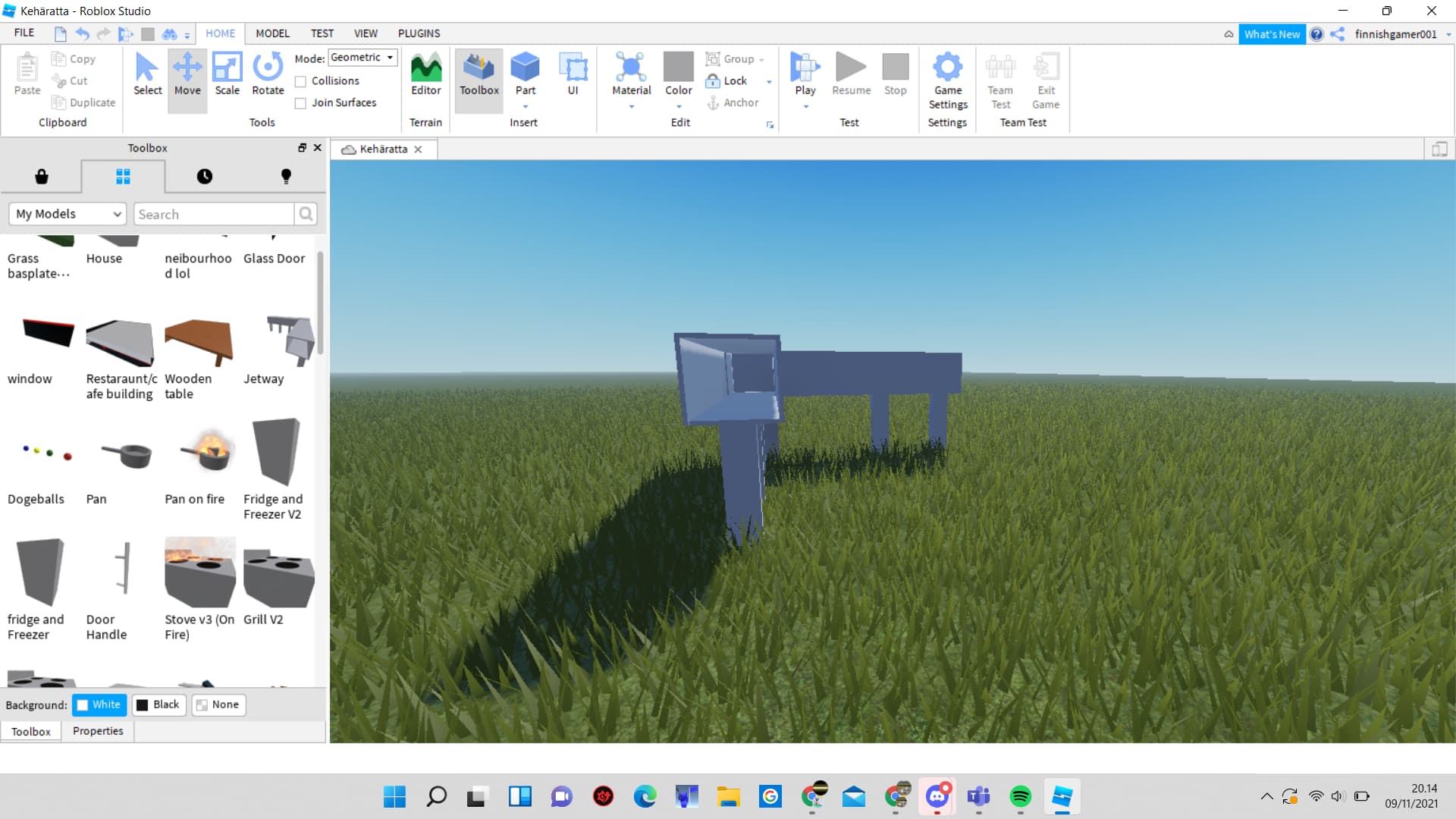
Task: Collapse the ribbon with the caret
Action: click(1228, 34)
